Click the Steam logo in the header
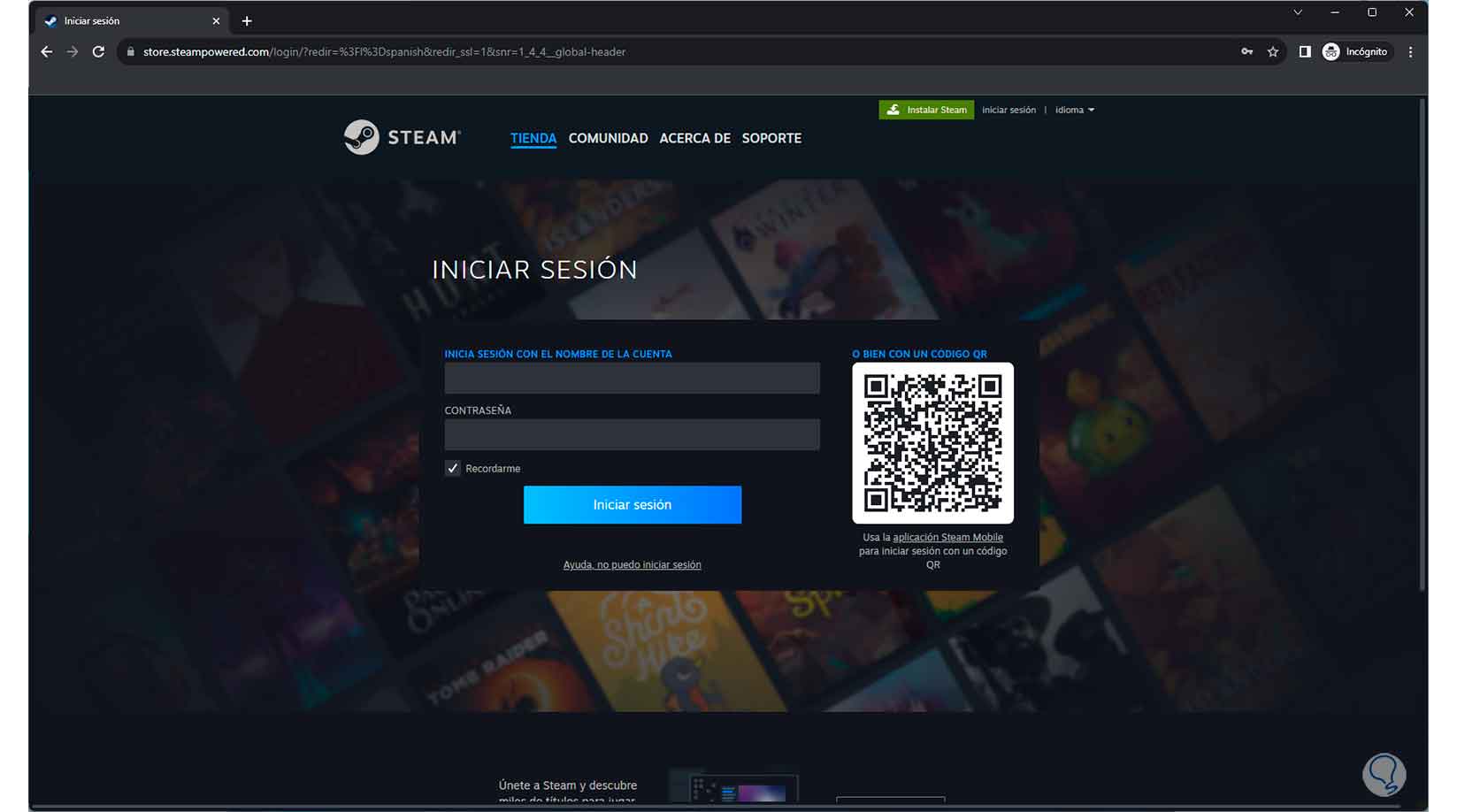Viewport: 1457px width, 812px height. [x=403, y=137]
